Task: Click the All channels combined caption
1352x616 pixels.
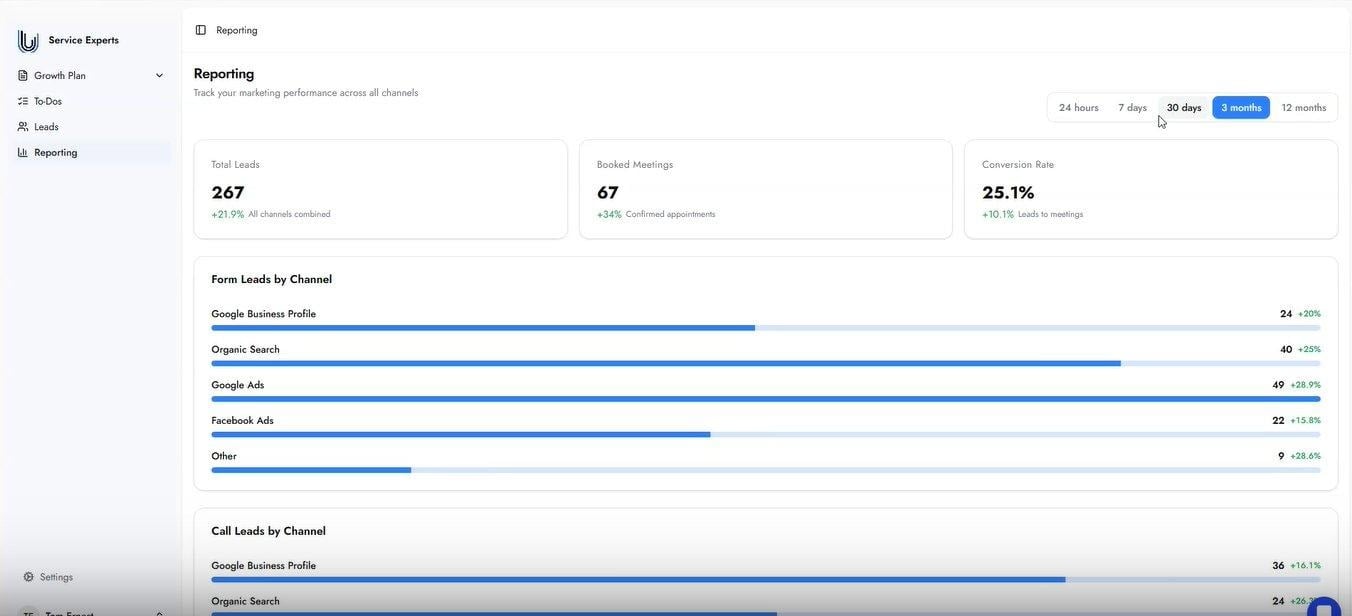Action: pos(289,215)
